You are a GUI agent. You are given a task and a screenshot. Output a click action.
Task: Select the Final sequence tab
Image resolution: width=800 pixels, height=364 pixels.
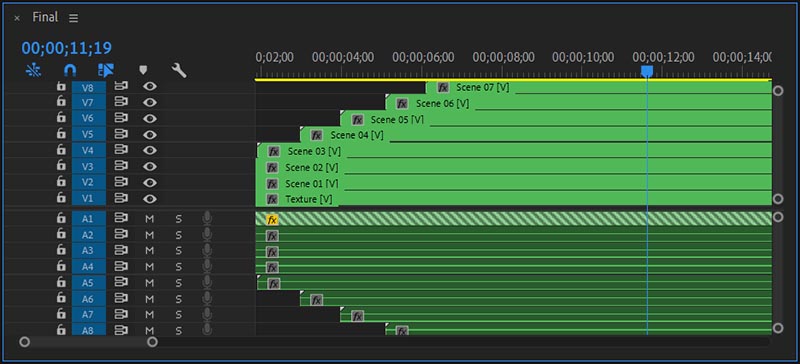coord(45,17)
